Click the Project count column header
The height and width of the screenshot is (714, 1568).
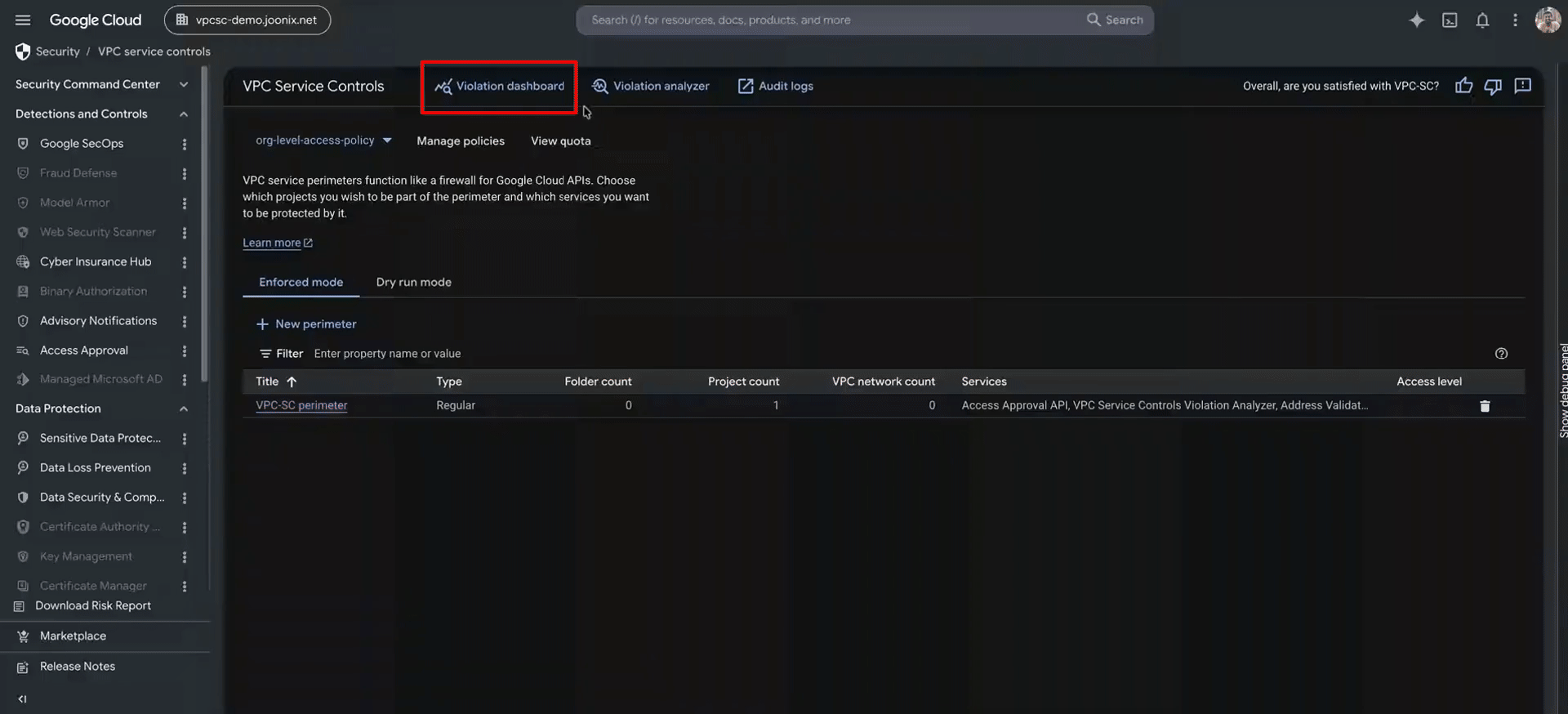pyautogui.click(x=743, y=382)
